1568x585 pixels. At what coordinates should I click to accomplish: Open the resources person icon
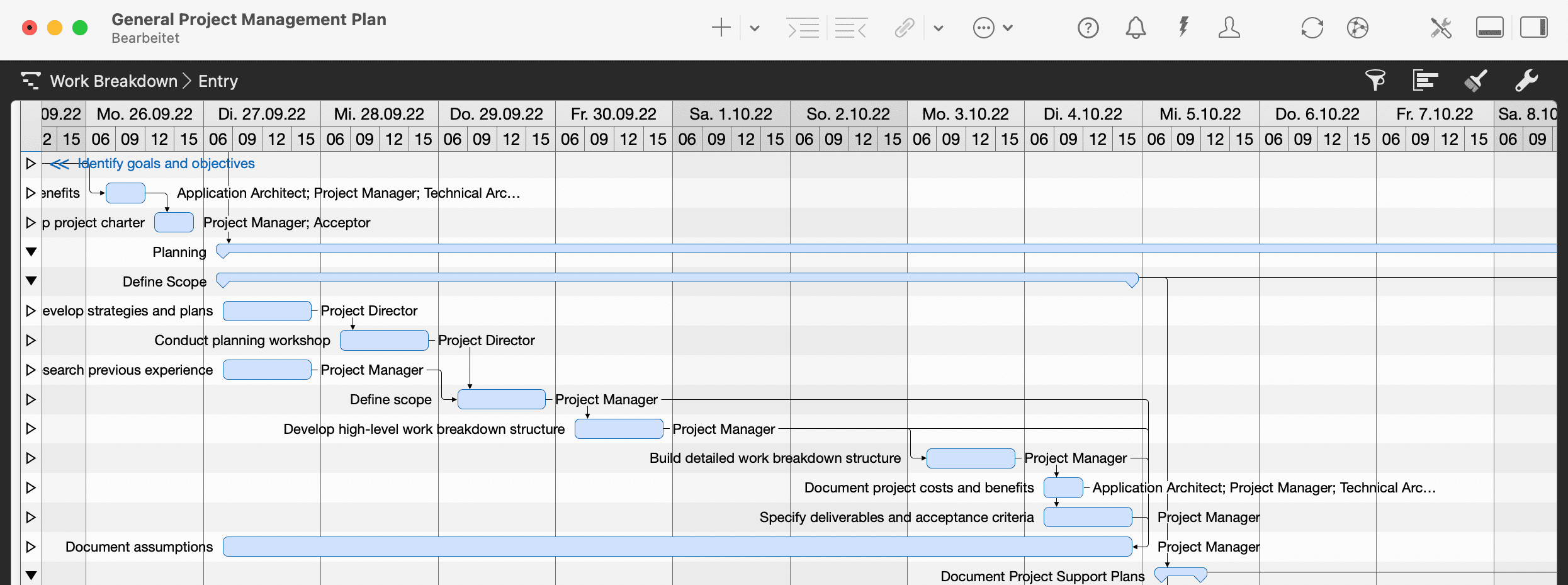[x=1229, y=28]
